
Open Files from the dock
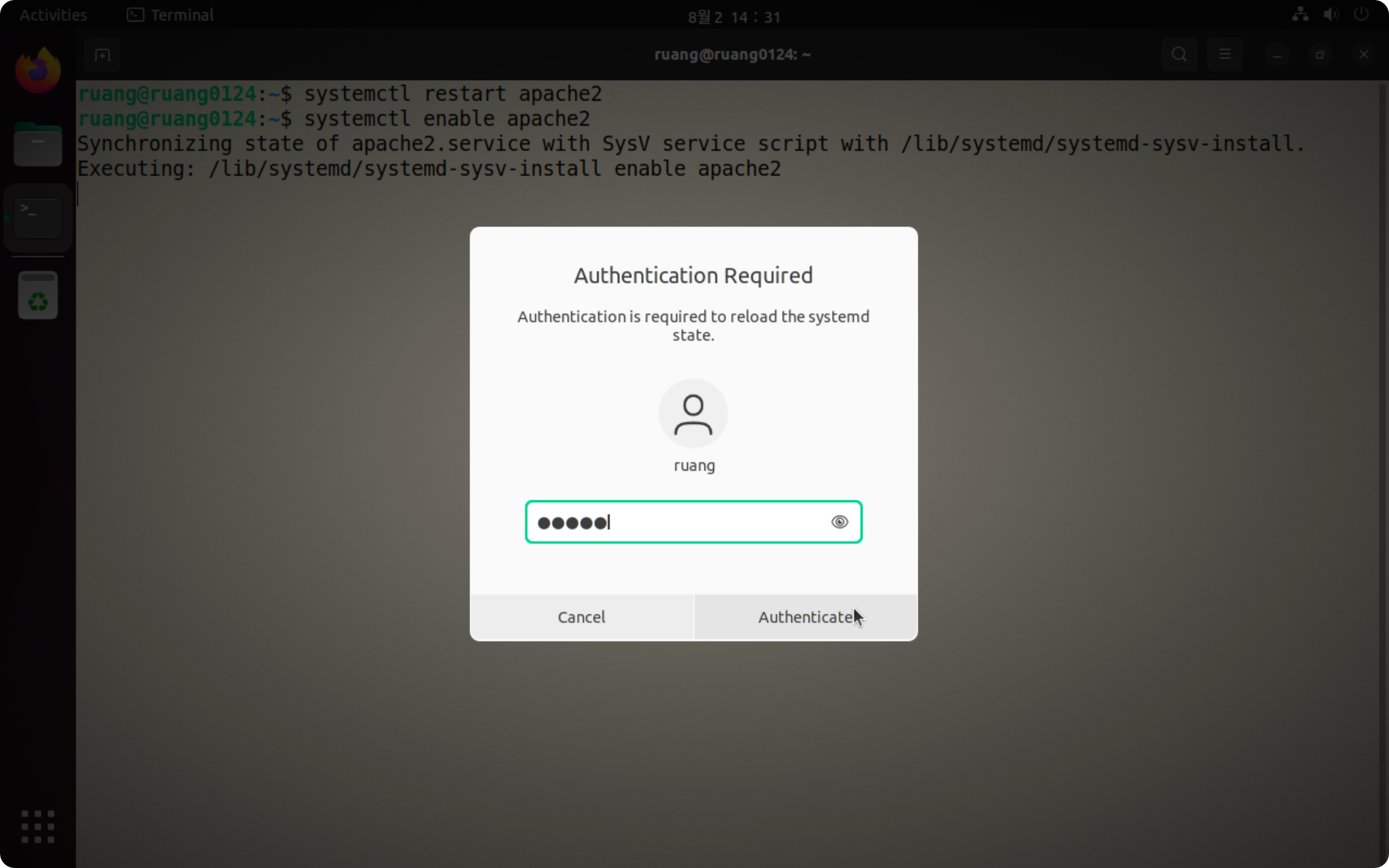pos(38,145)
